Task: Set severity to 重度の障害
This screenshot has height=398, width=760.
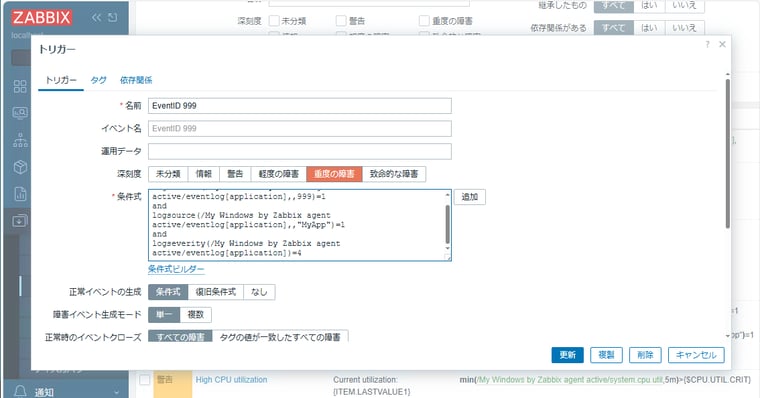Action: point(334,174)
